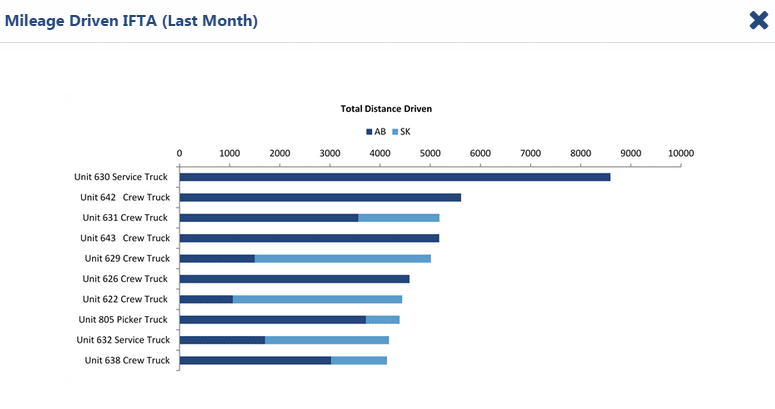This screenshot has height=409, width=775.
Task: Click the SK segment for Unit 629 Crew Truck
Action: pyautogui.click(x=343, y=258)
